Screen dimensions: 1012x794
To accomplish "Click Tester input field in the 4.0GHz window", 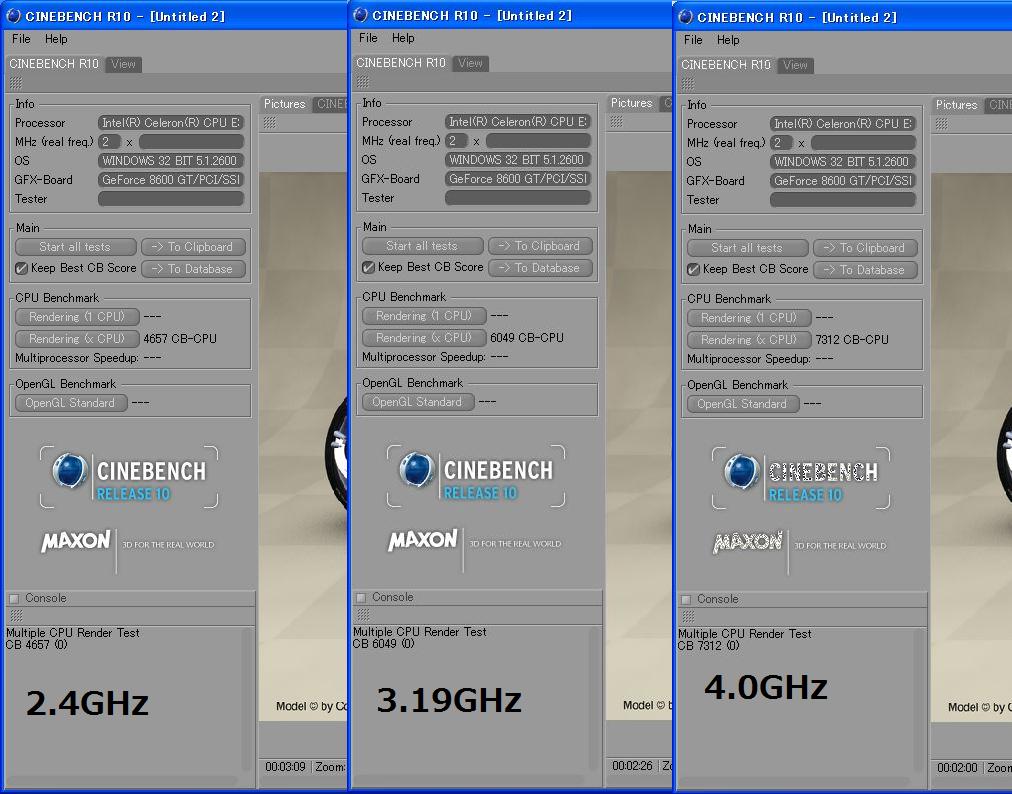I will 843,199.
